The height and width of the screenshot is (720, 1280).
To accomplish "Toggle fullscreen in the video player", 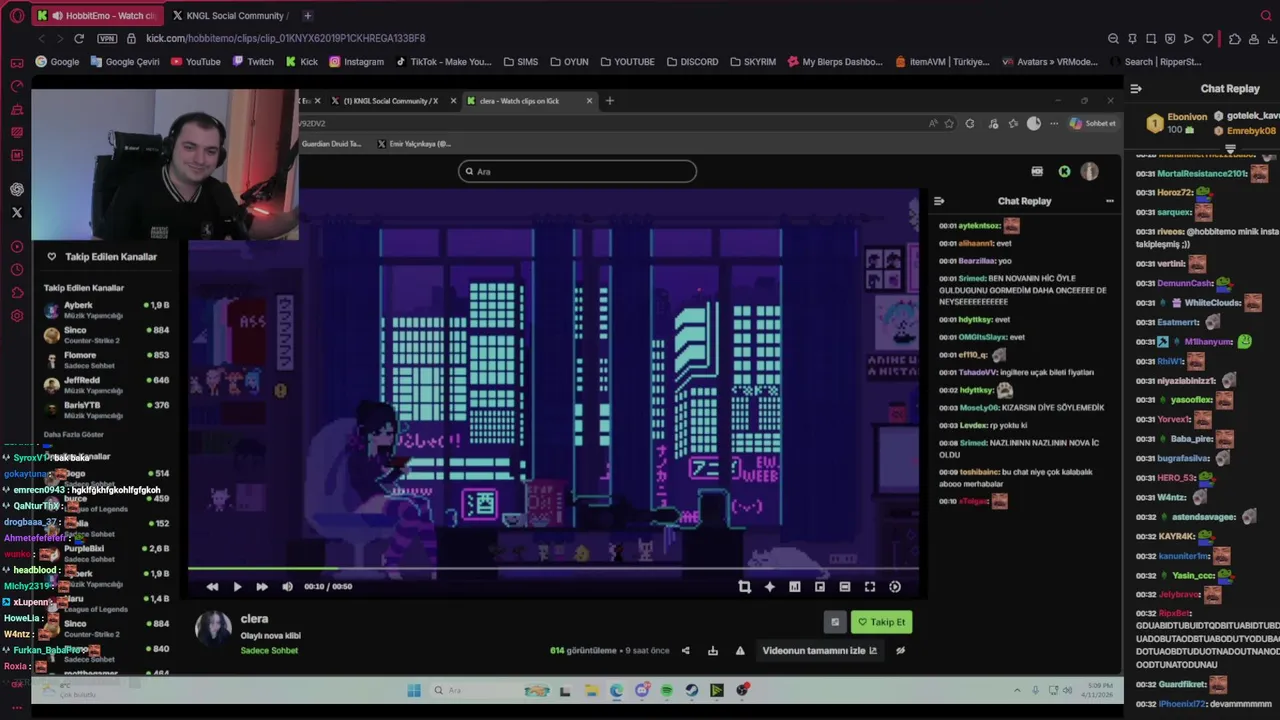I will 870,587.
